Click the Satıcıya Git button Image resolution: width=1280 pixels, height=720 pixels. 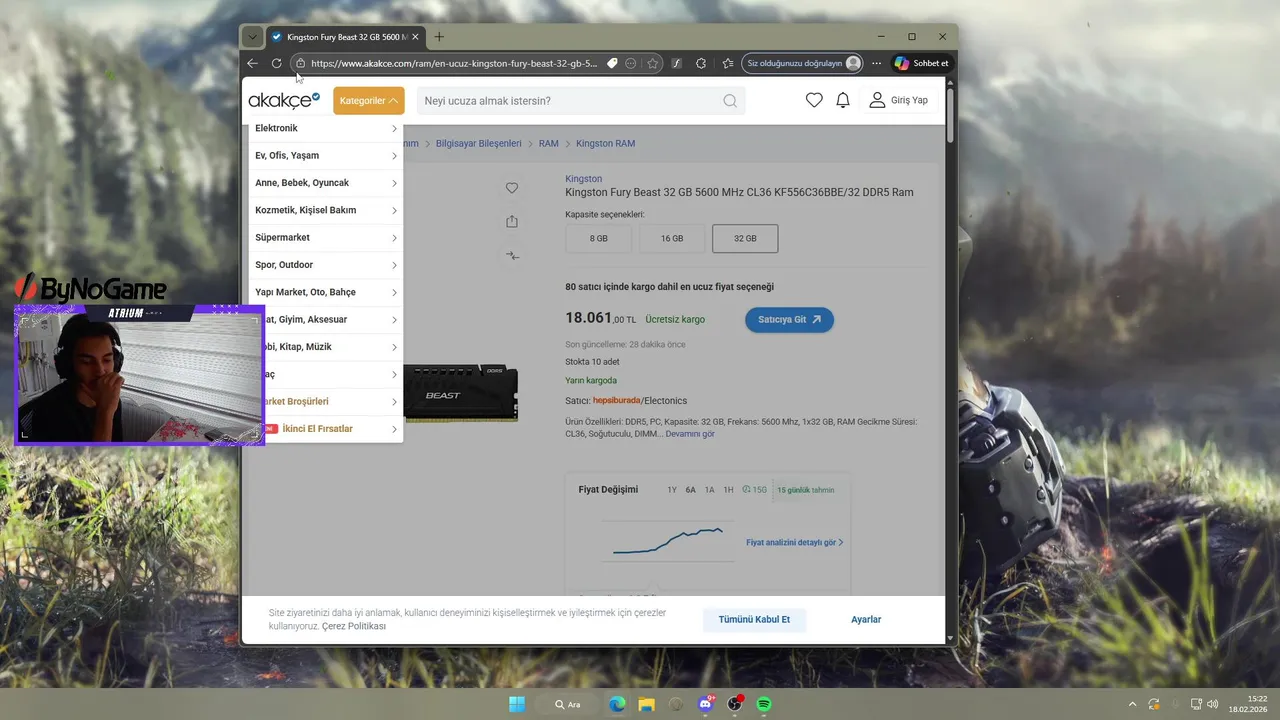click(789, 319)
